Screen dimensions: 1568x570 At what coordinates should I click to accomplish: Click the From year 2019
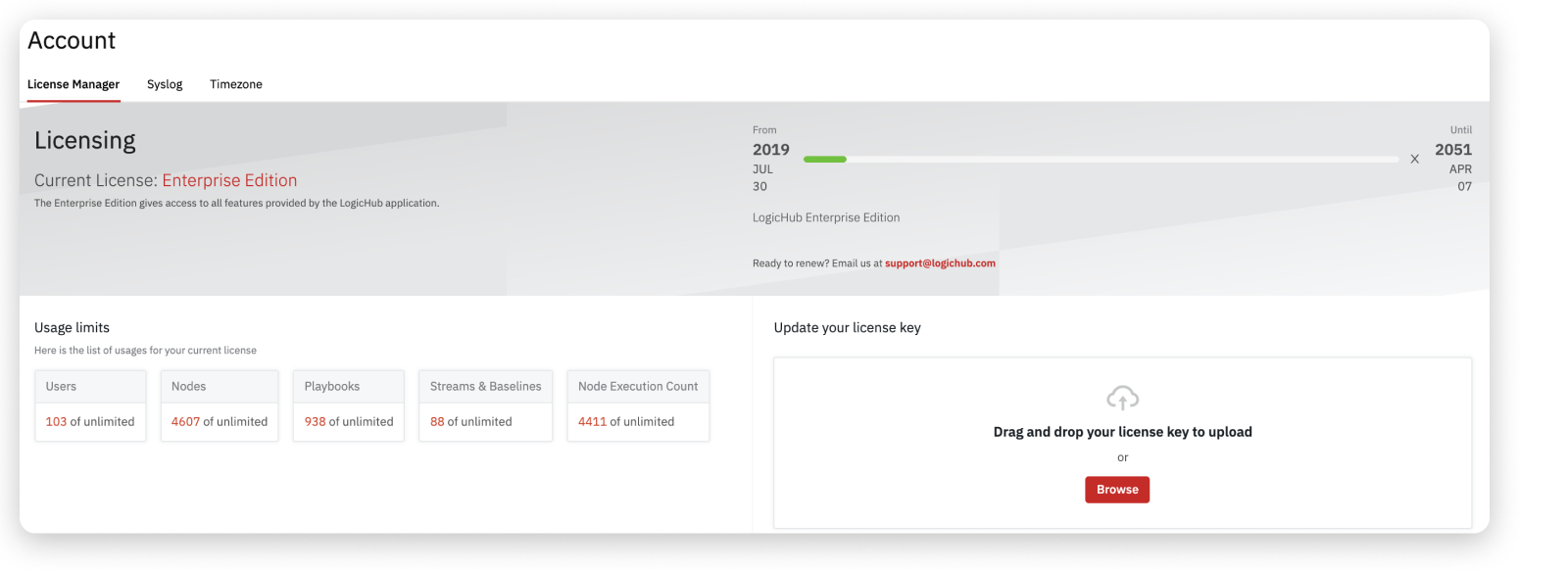pos(771,150)
